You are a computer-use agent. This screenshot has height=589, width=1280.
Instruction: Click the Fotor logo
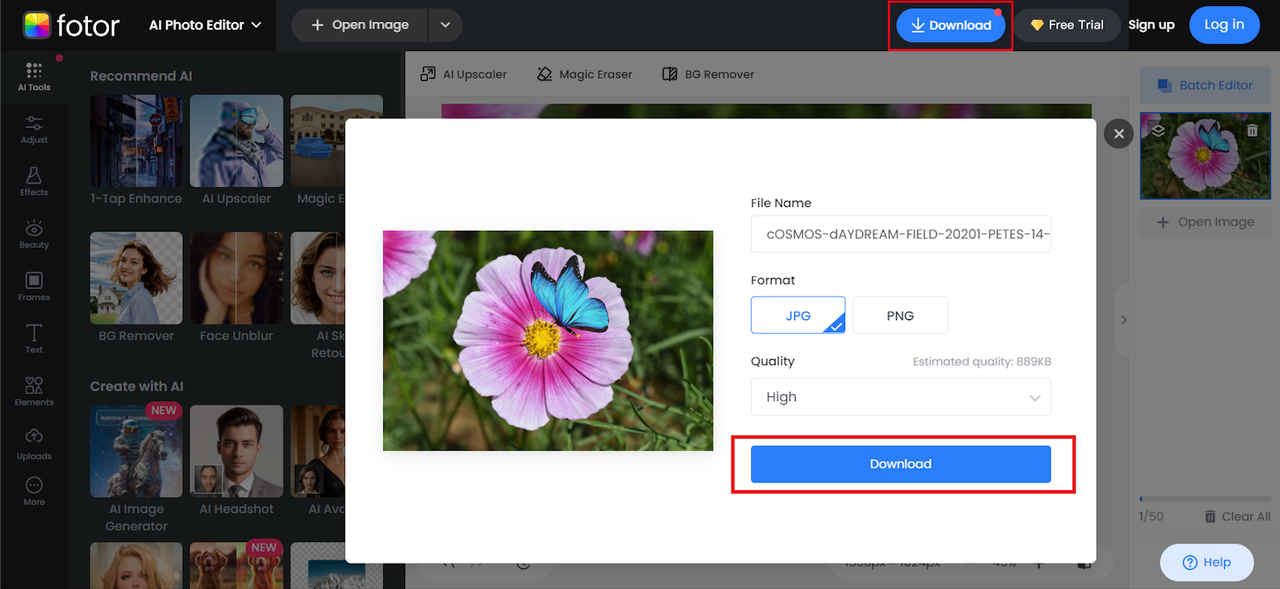tap(70, 25)
